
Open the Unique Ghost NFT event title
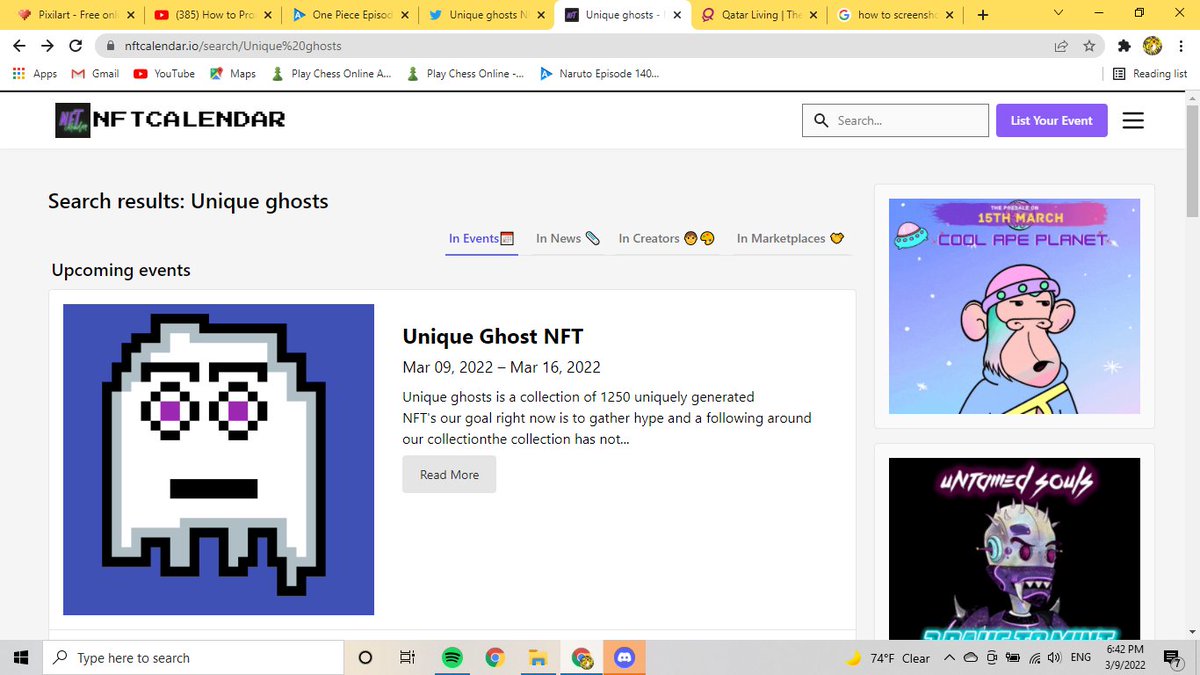click(x=492, y=336)
